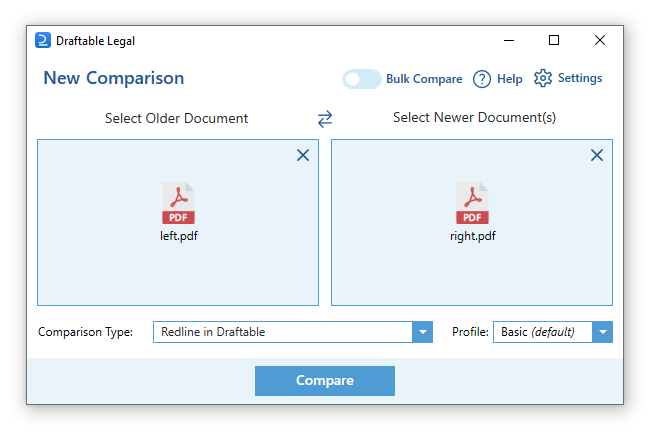Screen dimensions: 662x444
Task: Swap older and newer documents arrows icon
Action: [x=325, y=119]
